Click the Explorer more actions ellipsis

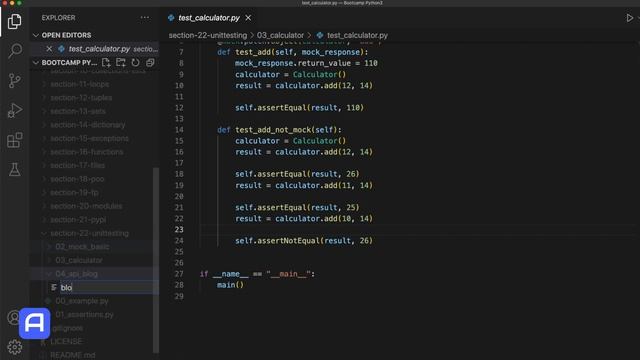(x=144, y=18)
